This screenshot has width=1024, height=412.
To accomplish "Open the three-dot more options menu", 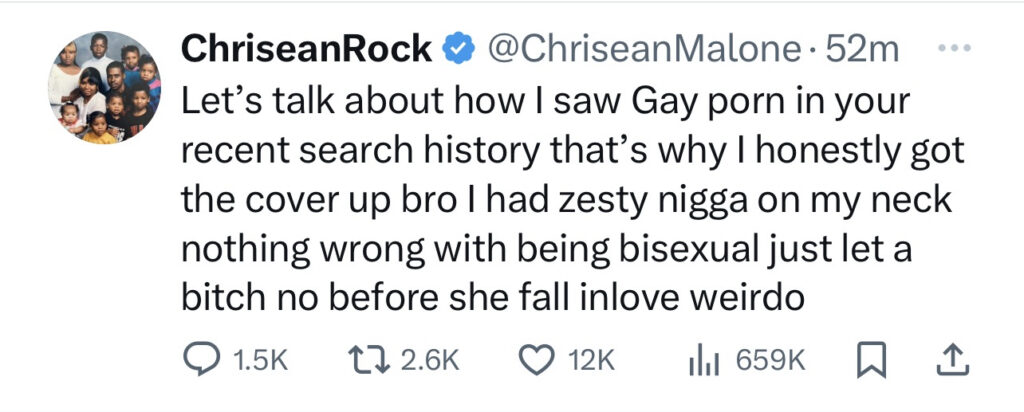I will pyautogui.click(x=954, y=48).
